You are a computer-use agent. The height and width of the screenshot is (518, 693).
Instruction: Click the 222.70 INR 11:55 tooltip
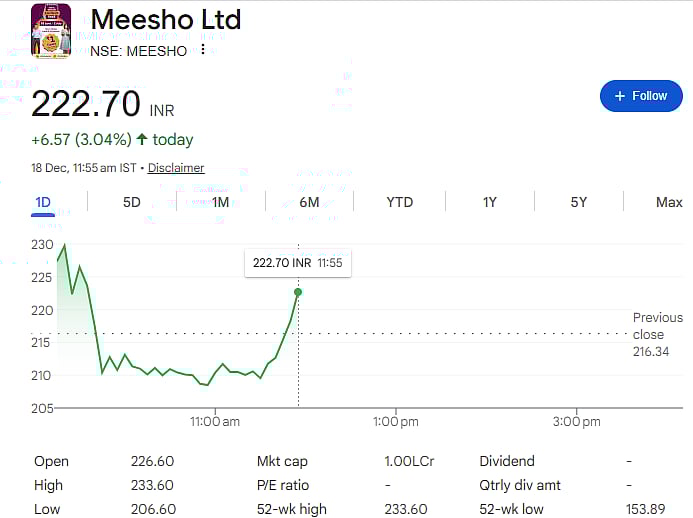pyautogui.click(x=298, y=263)
